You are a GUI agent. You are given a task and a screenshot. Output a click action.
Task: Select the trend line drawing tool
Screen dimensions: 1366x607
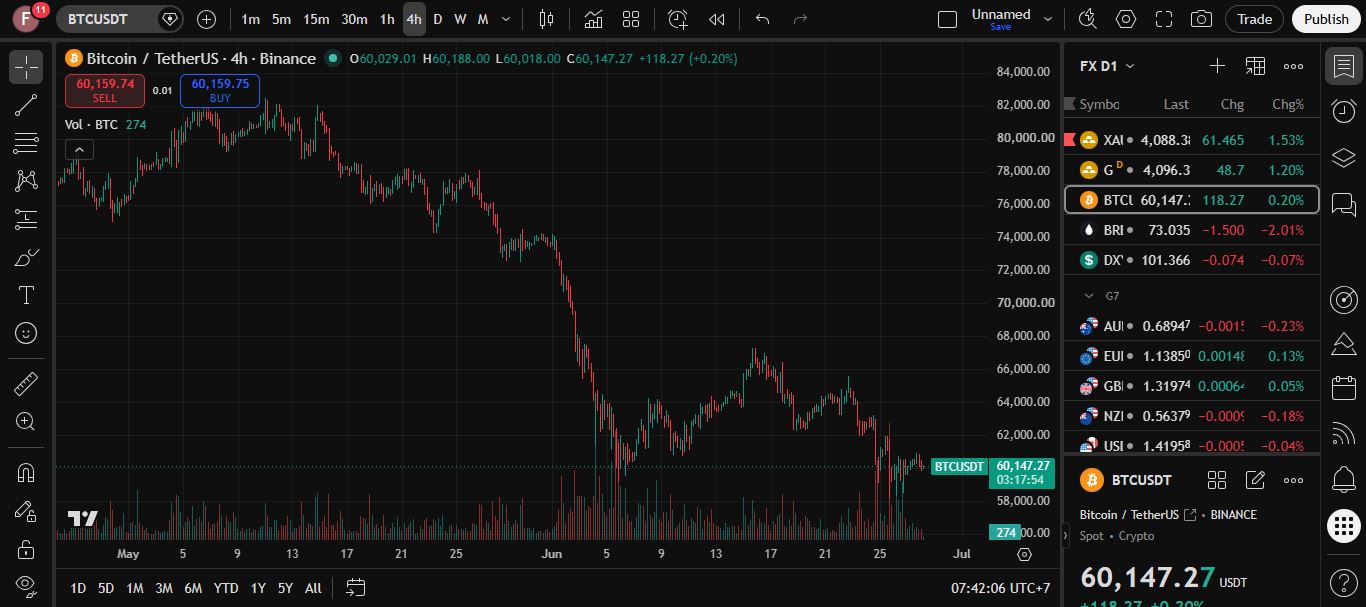click(x=26, y=105)
